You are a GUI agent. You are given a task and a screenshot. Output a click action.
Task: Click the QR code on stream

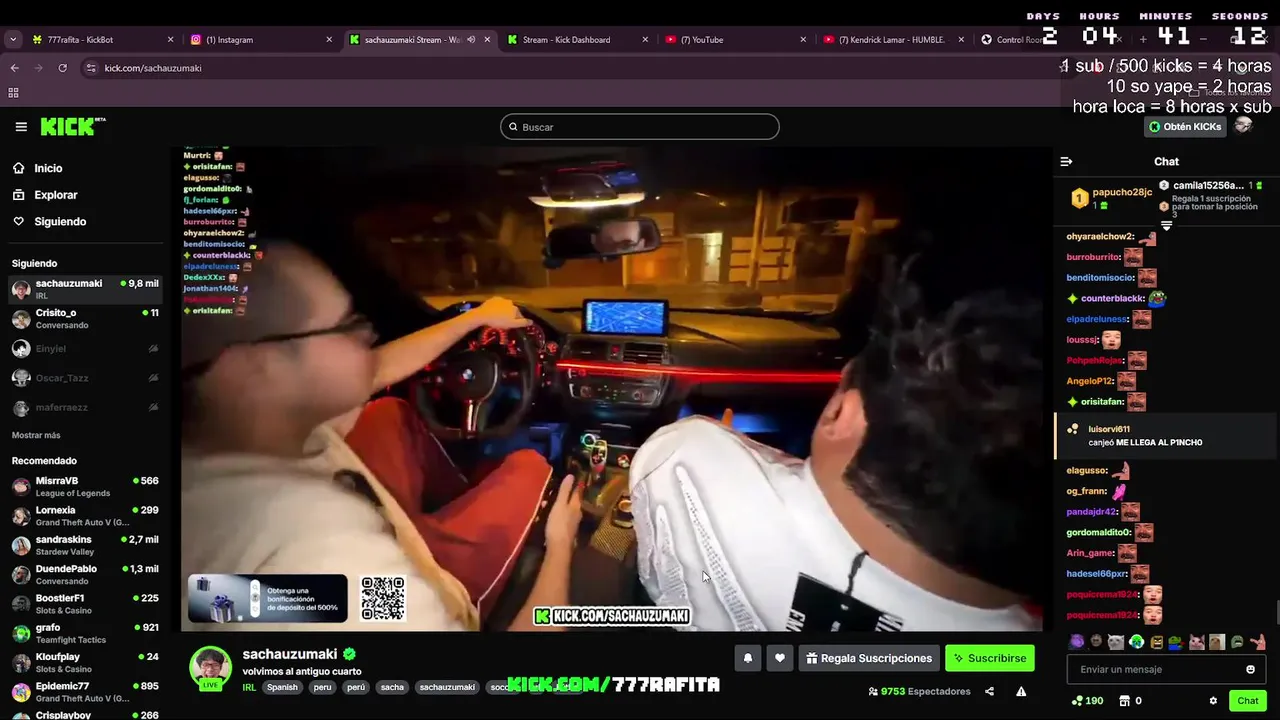pos(383,598)
